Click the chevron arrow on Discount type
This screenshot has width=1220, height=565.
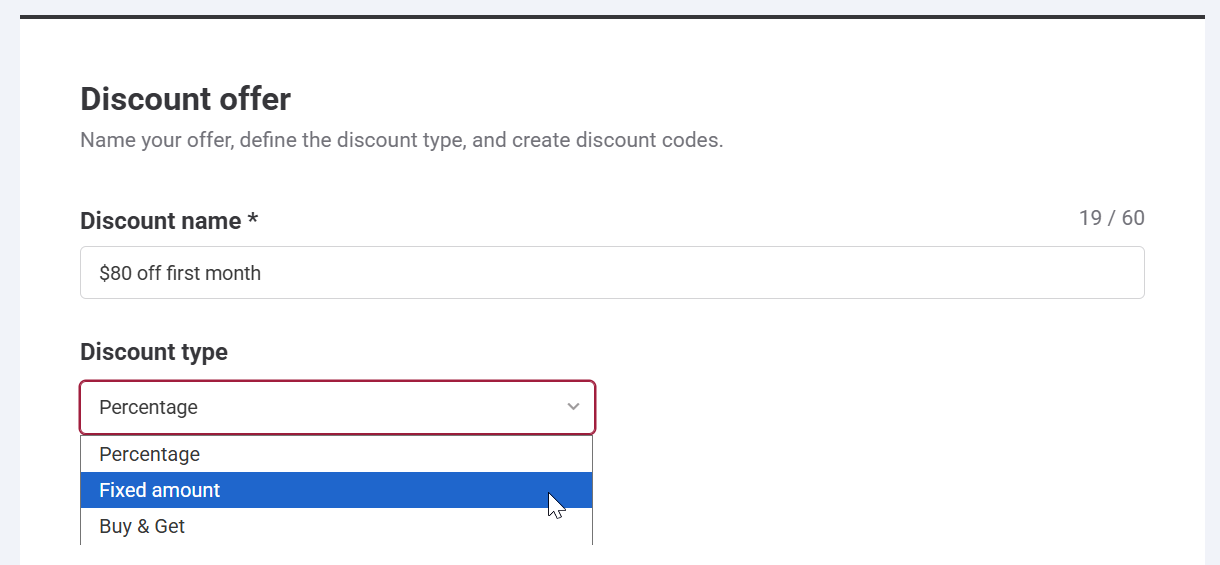(x=573, y=407)
